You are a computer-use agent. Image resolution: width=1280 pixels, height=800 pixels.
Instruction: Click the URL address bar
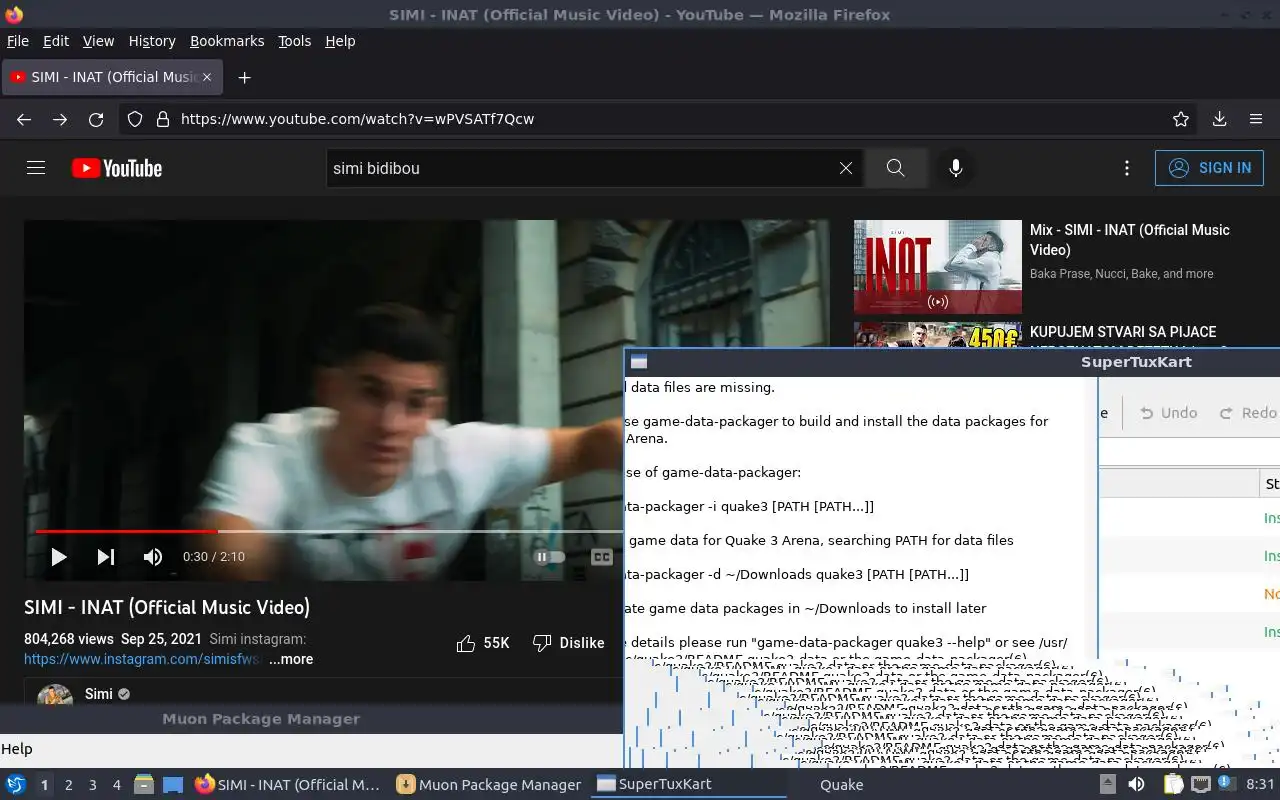click(660, 119)
